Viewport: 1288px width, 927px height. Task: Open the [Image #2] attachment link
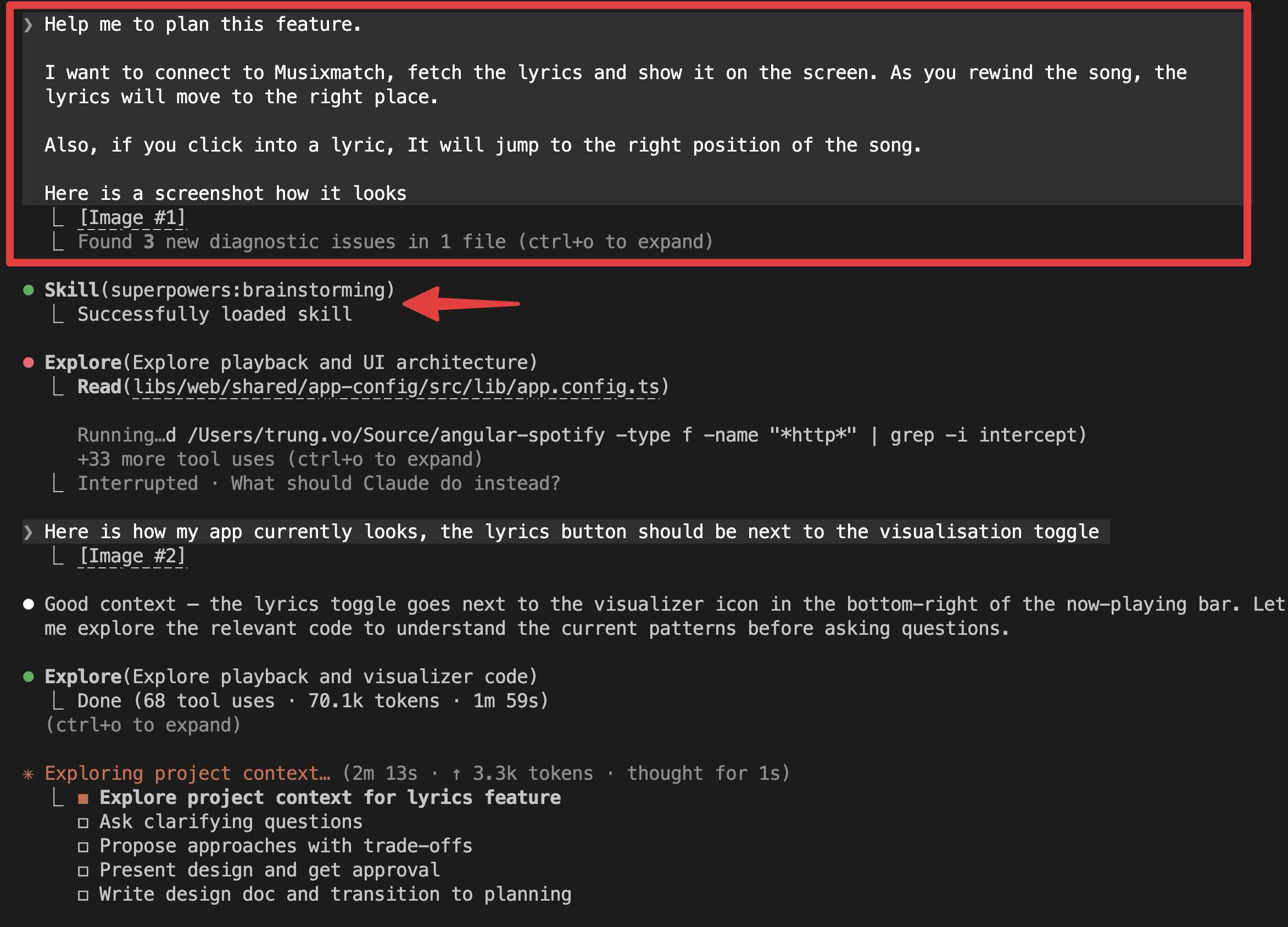point(132,556)
